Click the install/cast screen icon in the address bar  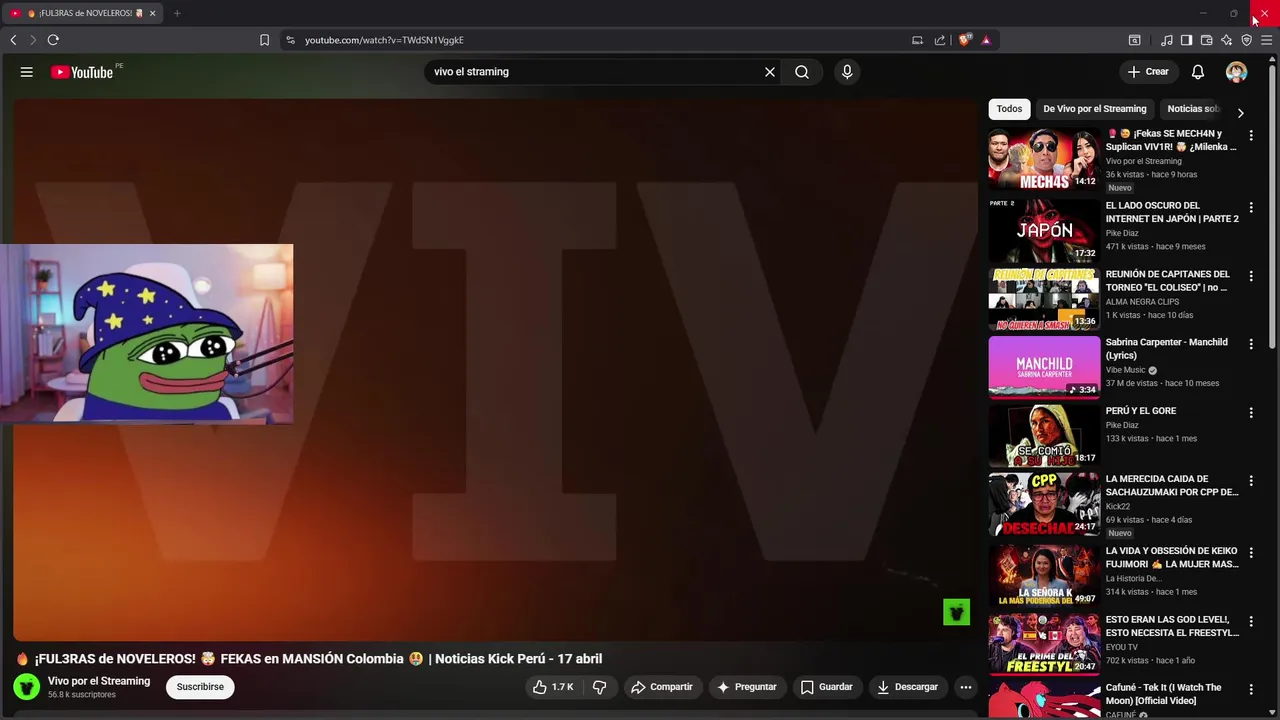(x=917, y=40)
